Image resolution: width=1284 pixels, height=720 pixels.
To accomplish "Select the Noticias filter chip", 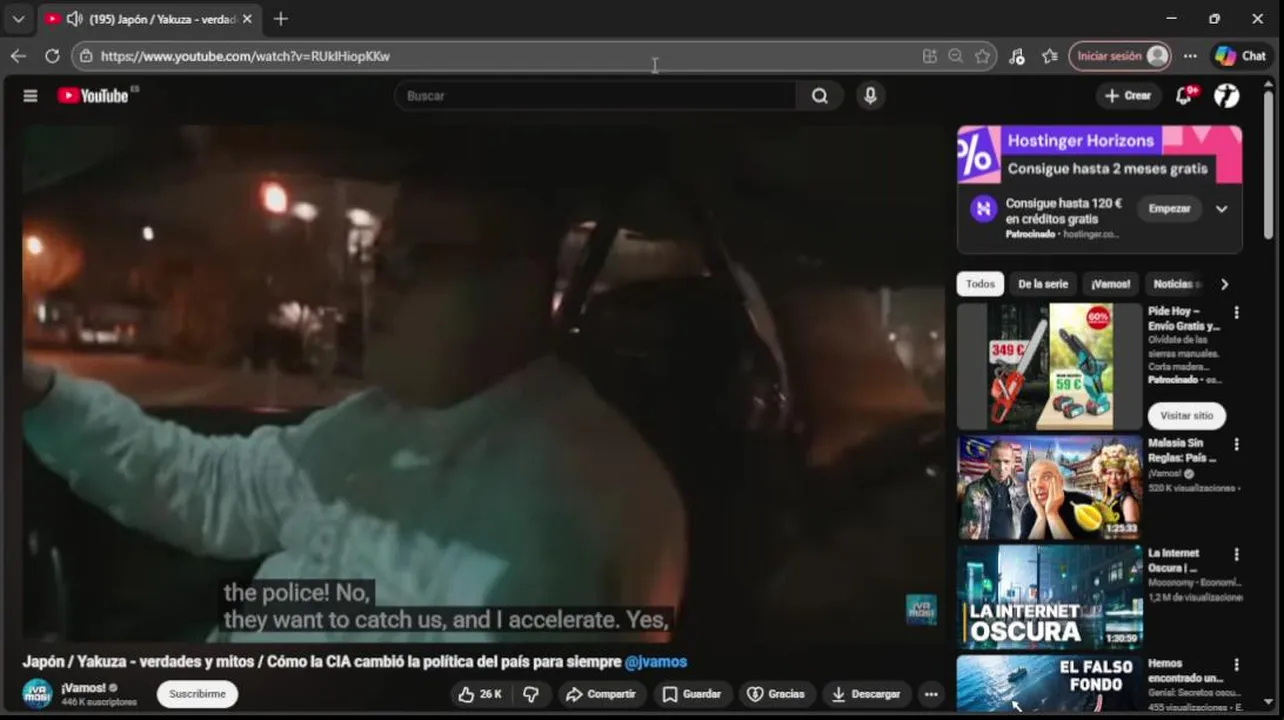I will coord(1175,284).
